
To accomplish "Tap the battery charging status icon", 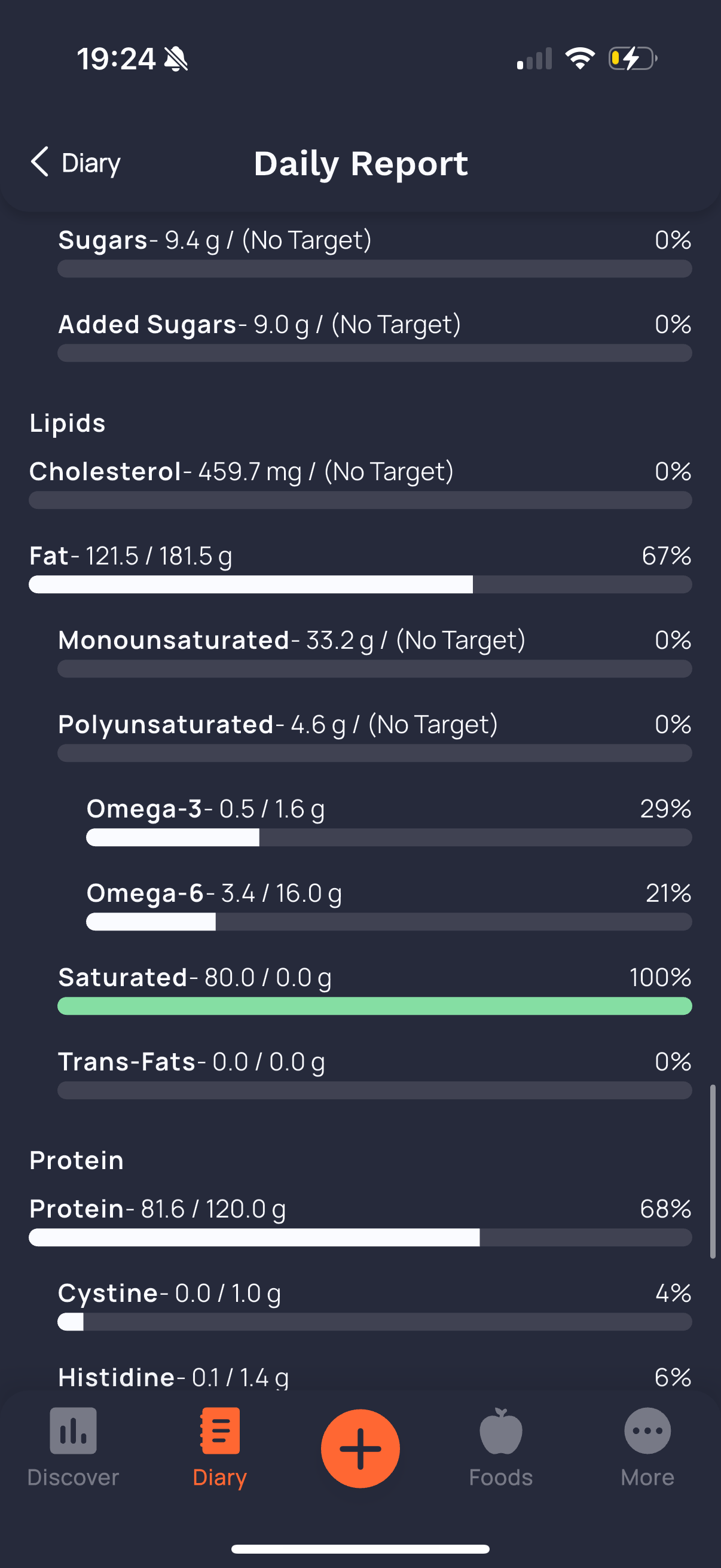I will coord(633,59).
